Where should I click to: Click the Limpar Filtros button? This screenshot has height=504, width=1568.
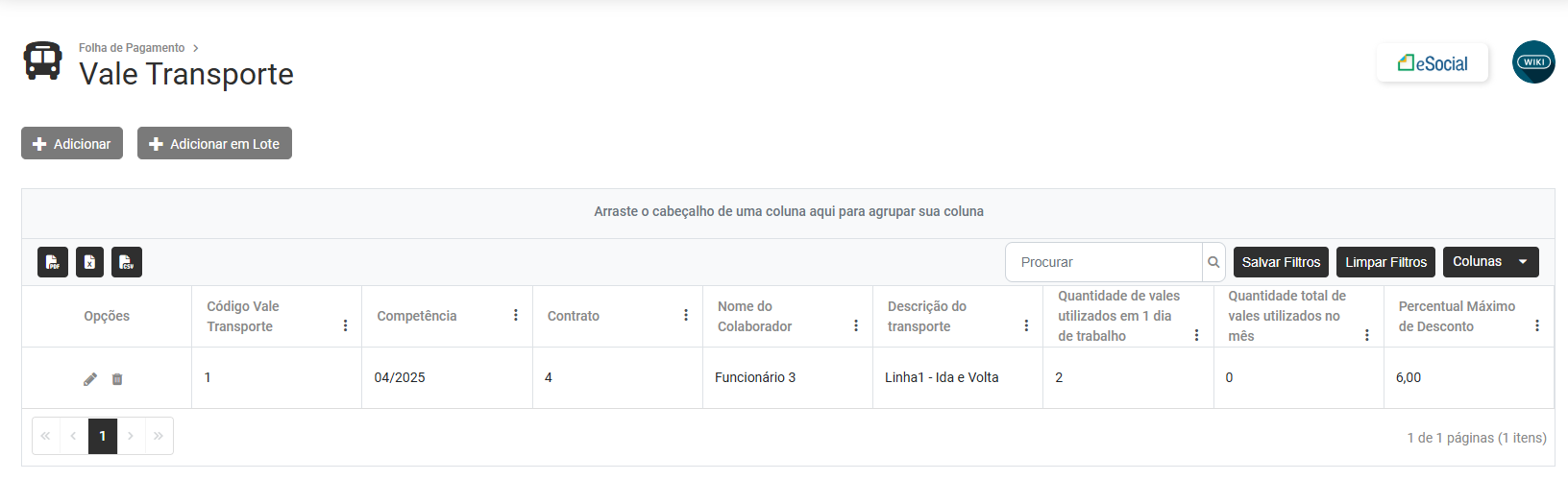[x=1385, y=262]
